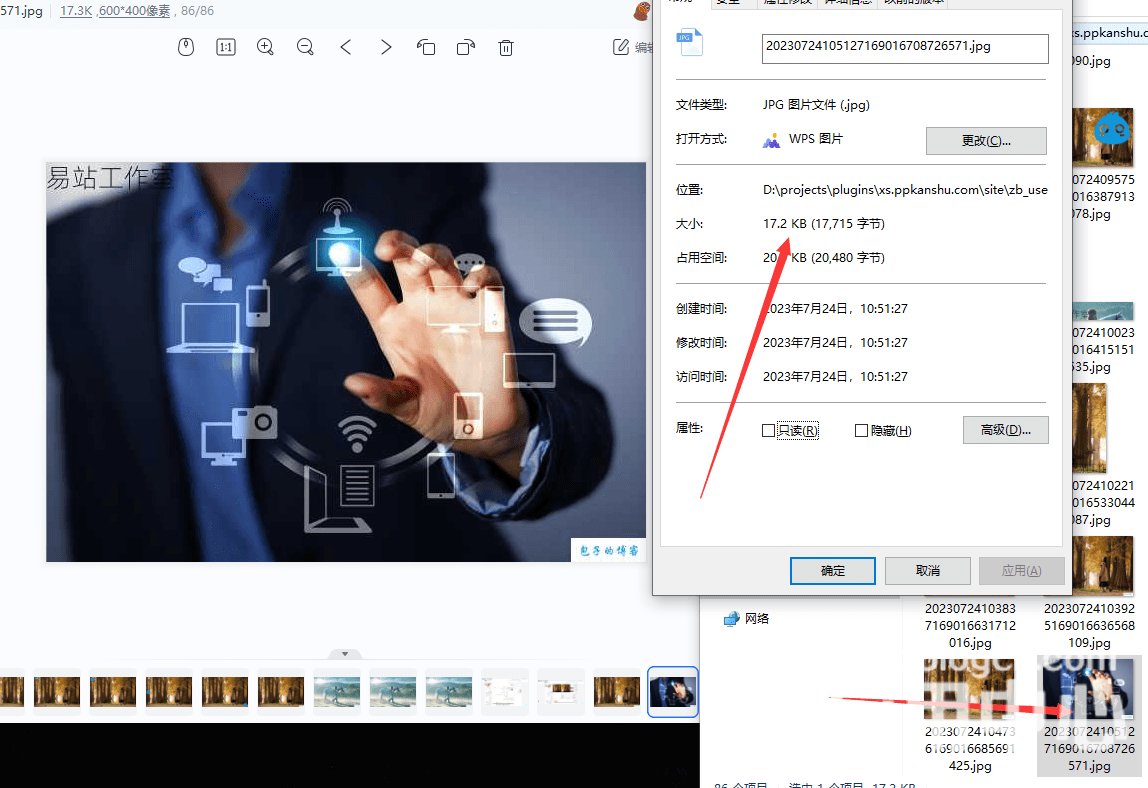Click the 17.2 KB (17,715 字节) size value
This screenshot has width=1148, height=788.
coord(824,223)
